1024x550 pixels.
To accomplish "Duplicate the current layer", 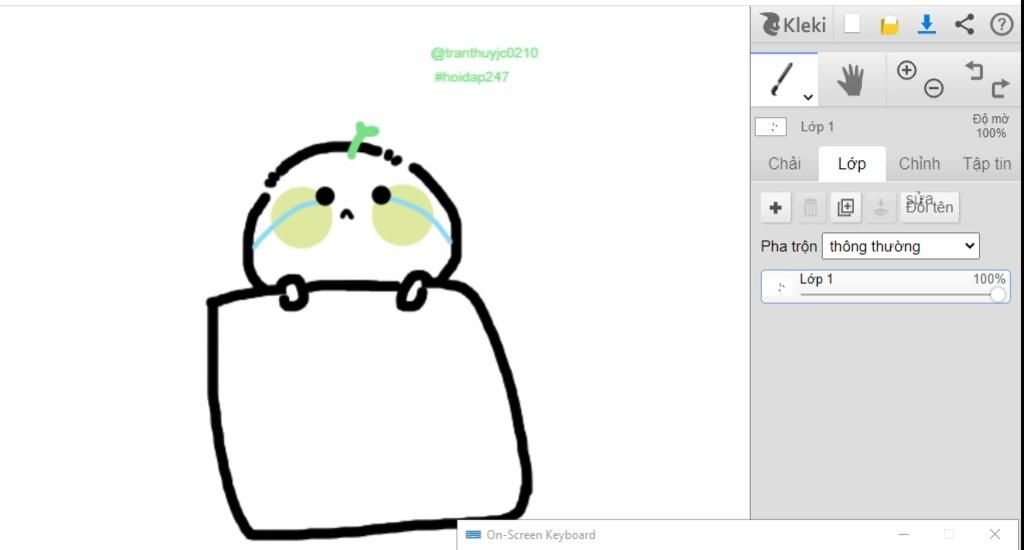I will coord(845,208).
